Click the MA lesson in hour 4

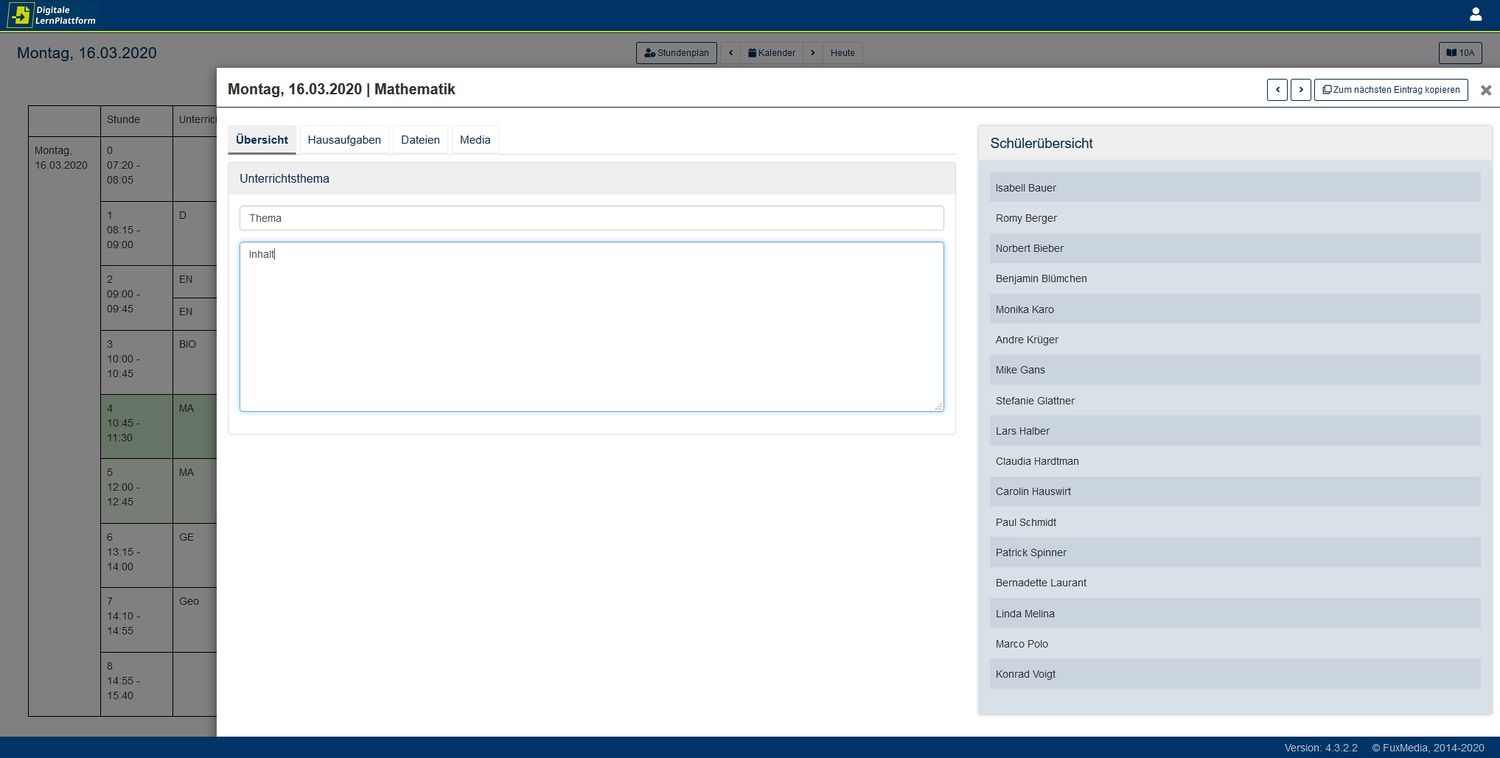[195, 426]
